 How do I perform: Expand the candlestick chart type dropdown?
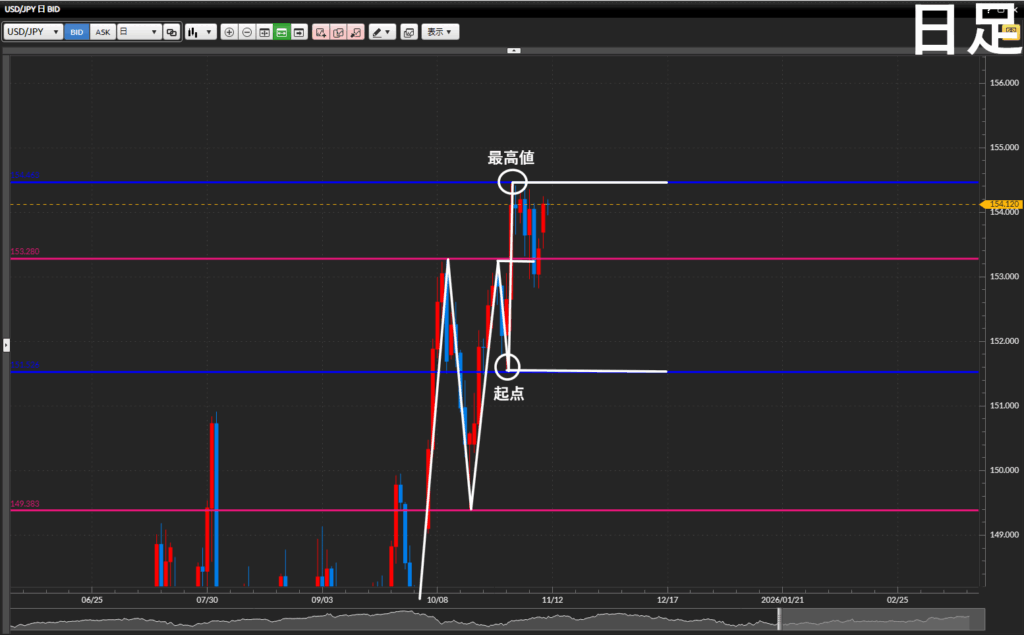click(200, 32)
